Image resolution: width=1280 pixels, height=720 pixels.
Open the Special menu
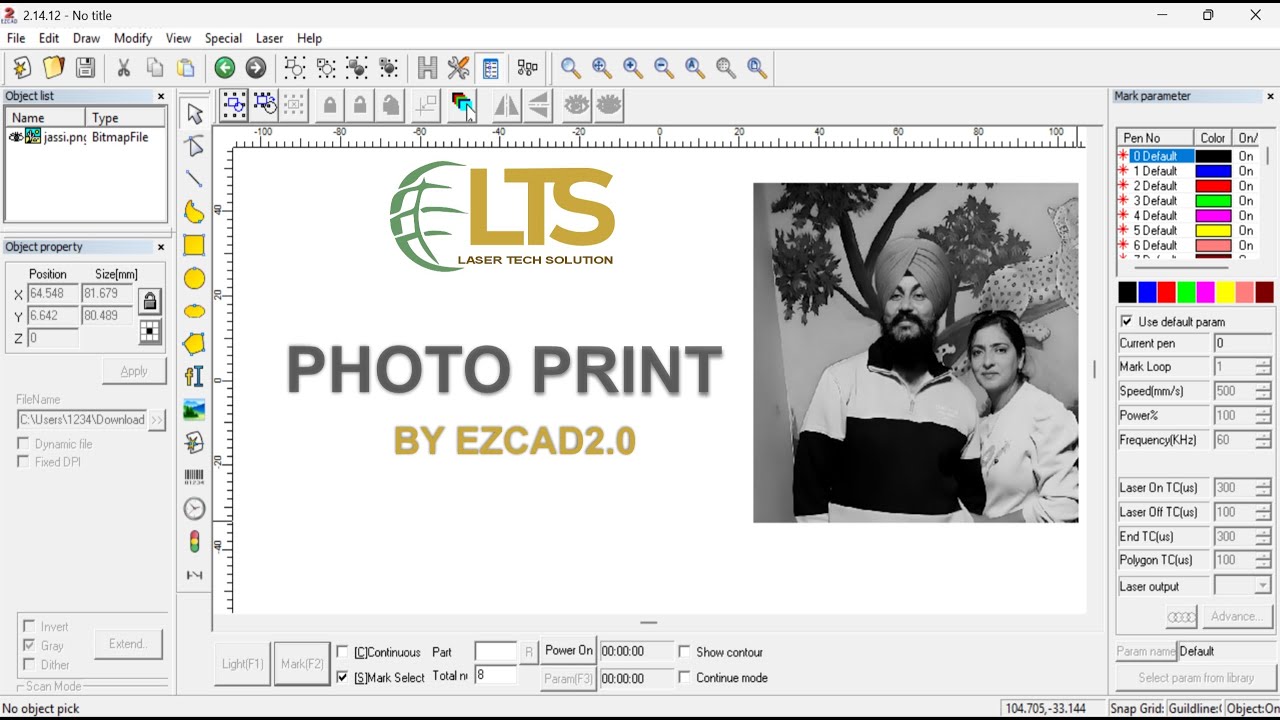pyautogui.click(x=223, y=38)
